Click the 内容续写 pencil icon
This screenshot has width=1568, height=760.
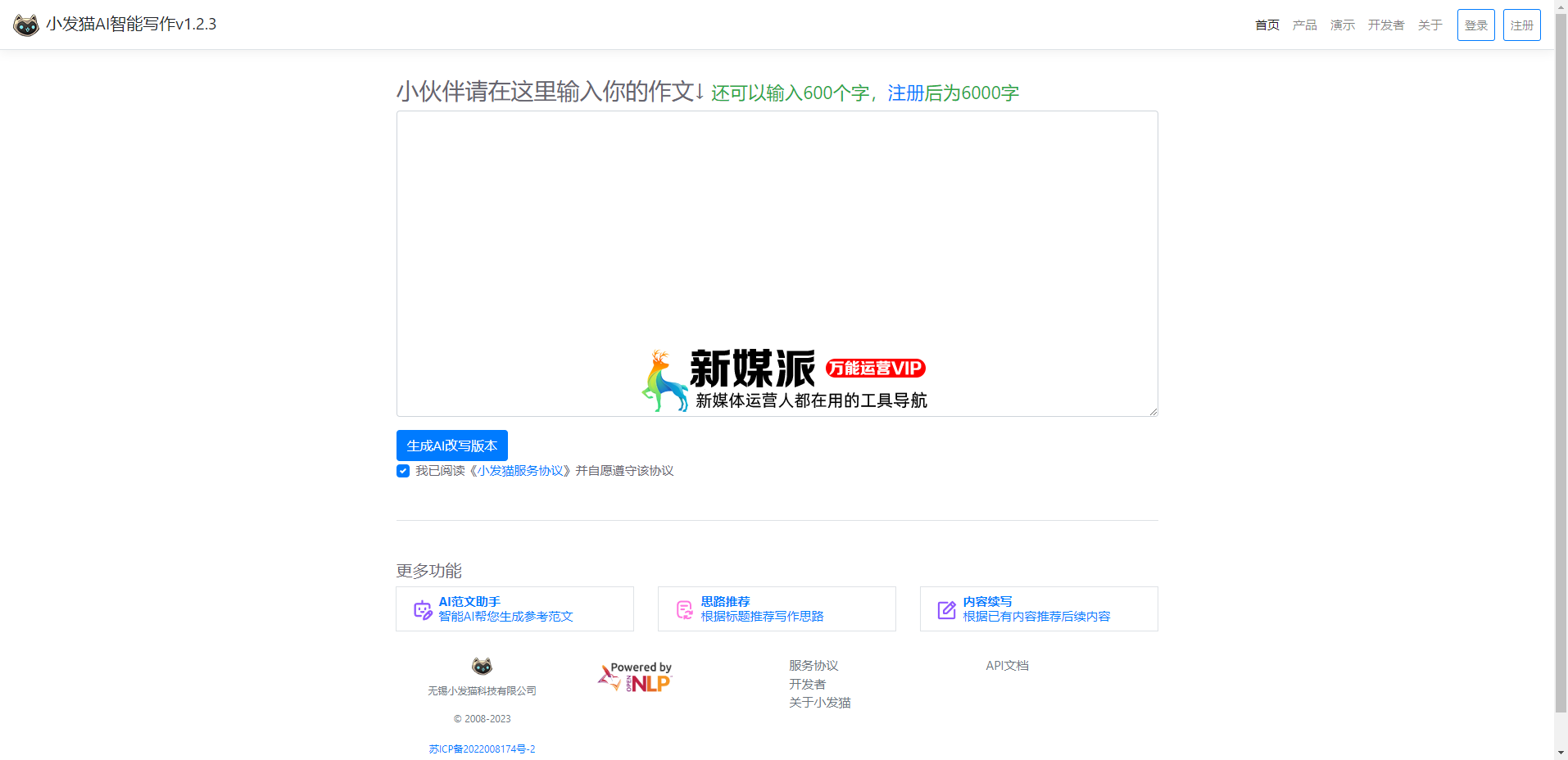(x=947, y=609)
